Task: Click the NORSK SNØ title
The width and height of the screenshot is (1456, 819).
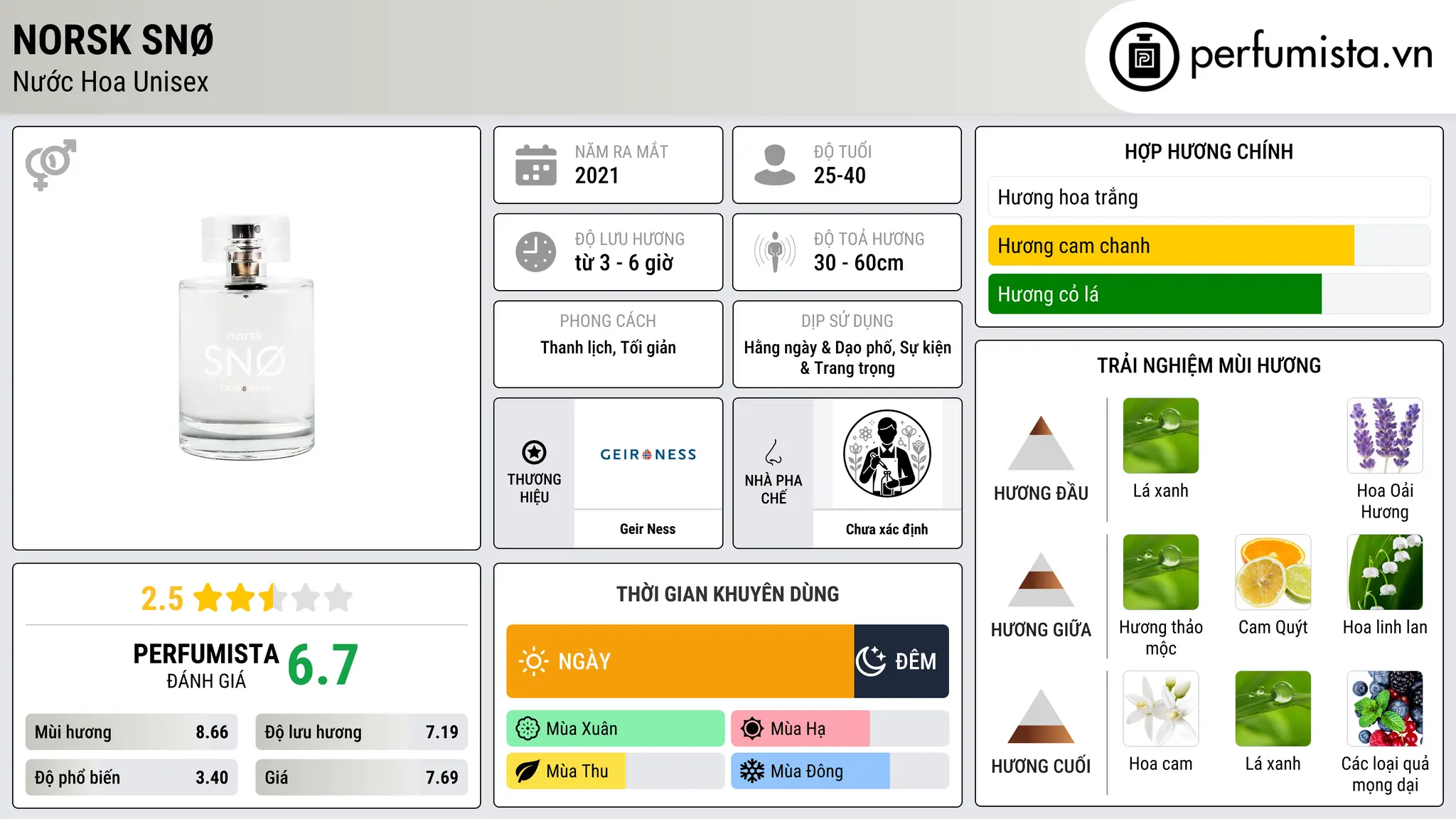Action: point(113,40)
